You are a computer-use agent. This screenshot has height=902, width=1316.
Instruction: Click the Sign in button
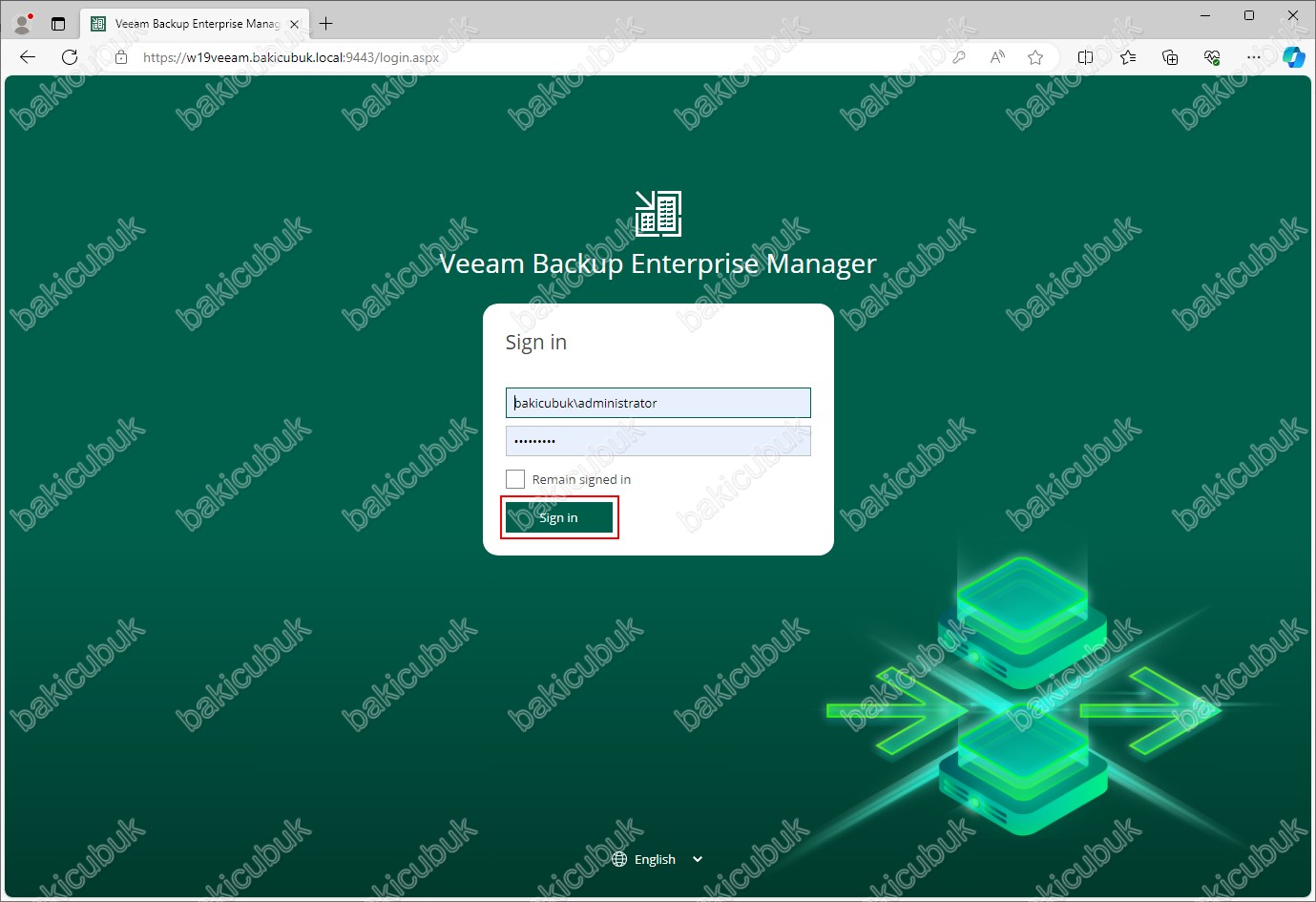click(x=559, y=517)
